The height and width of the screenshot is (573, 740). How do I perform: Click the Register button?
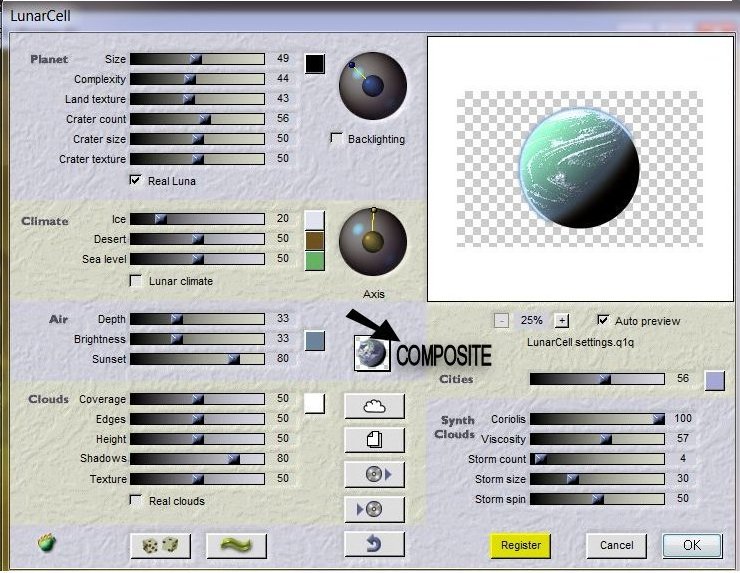(x=521, y=546)
